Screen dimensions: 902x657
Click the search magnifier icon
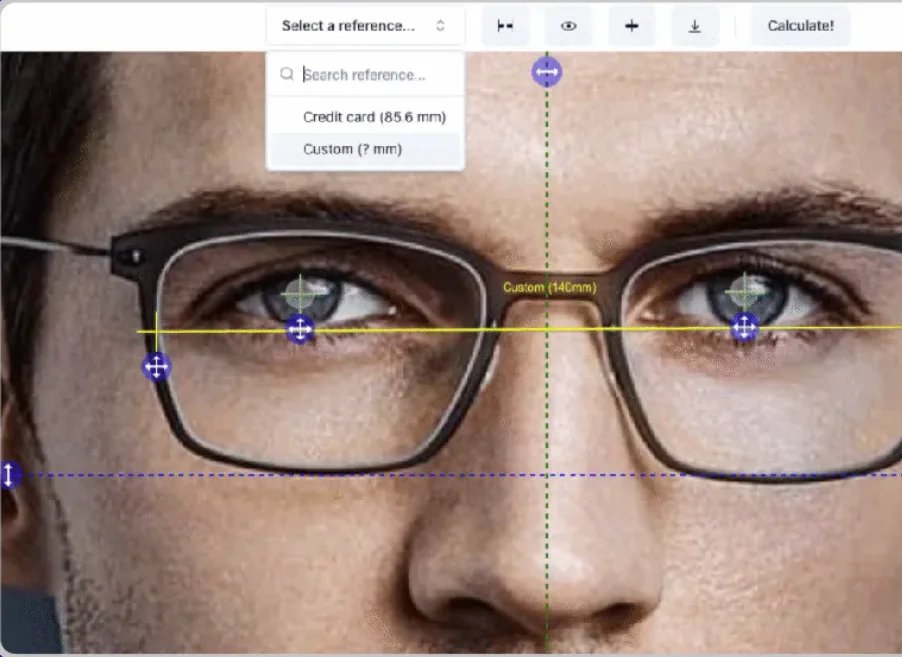(286, 74)
